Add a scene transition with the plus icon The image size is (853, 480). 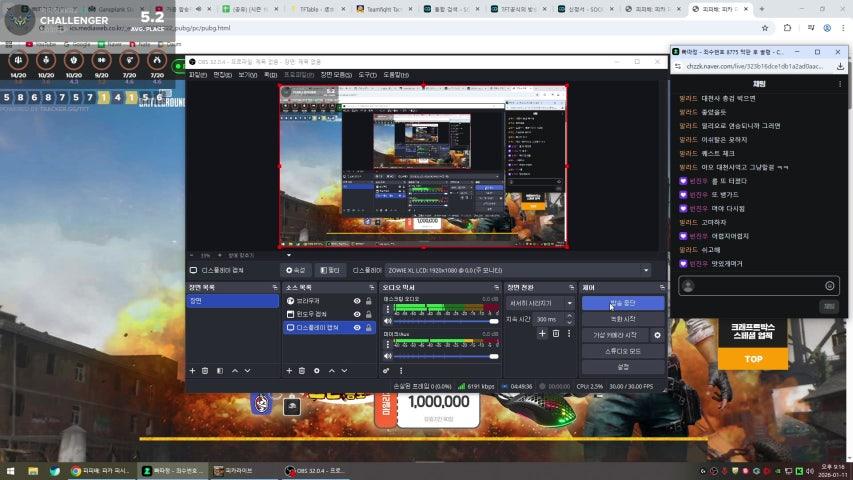click(542, 333)
